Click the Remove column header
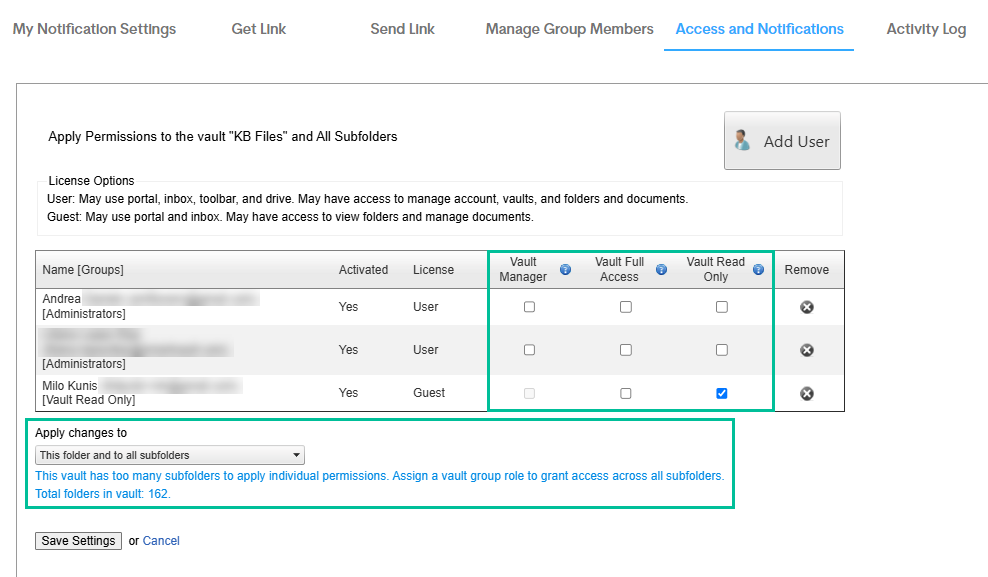The height and width of the screenshot is (577, 988). [807, 270]
